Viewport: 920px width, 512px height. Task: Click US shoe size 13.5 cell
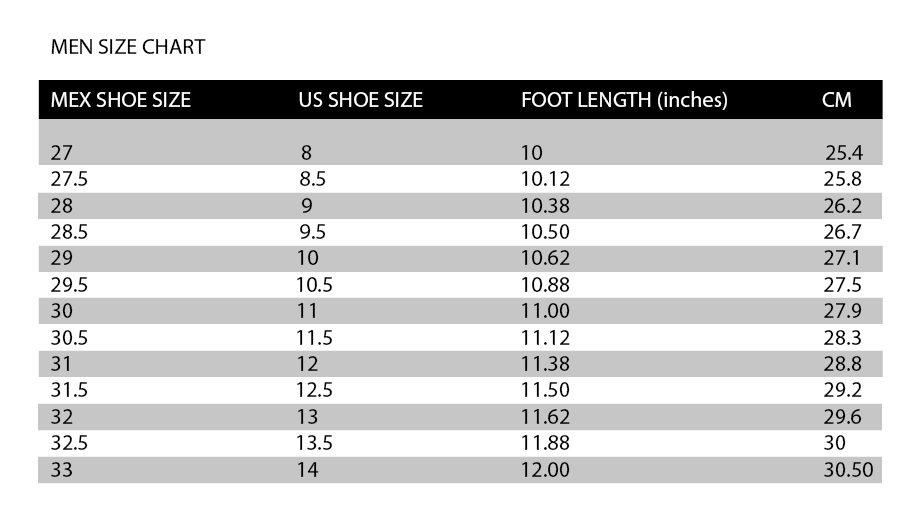coord(314,442)
